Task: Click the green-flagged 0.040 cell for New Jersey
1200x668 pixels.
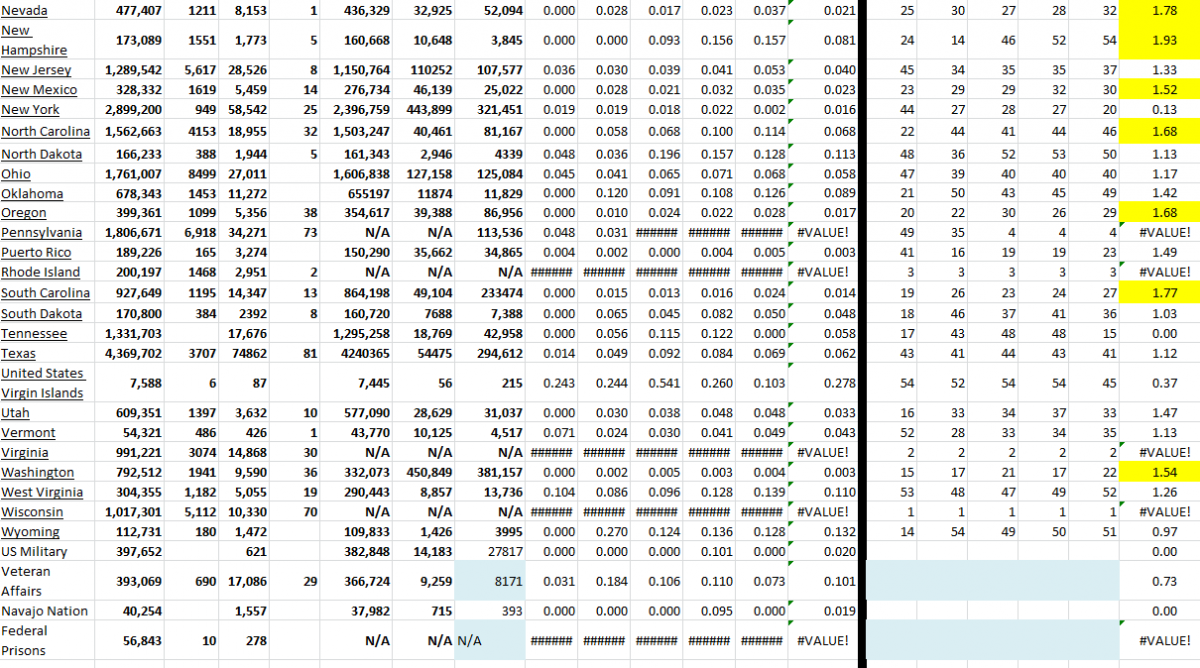Action: (824, 69)
